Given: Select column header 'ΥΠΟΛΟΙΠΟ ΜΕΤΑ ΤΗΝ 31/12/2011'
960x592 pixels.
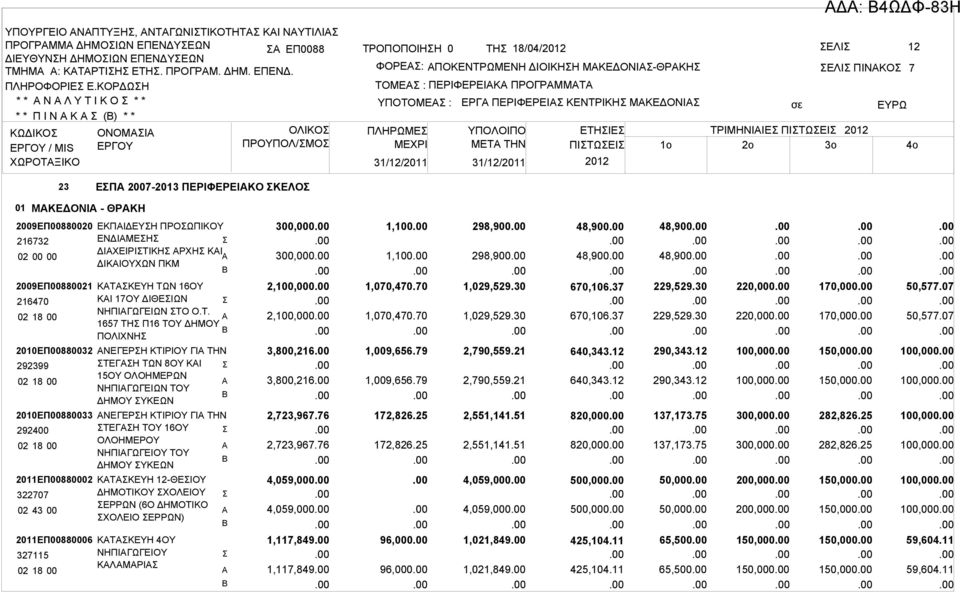Looking at the screenshot, I should tap(497, 146).
